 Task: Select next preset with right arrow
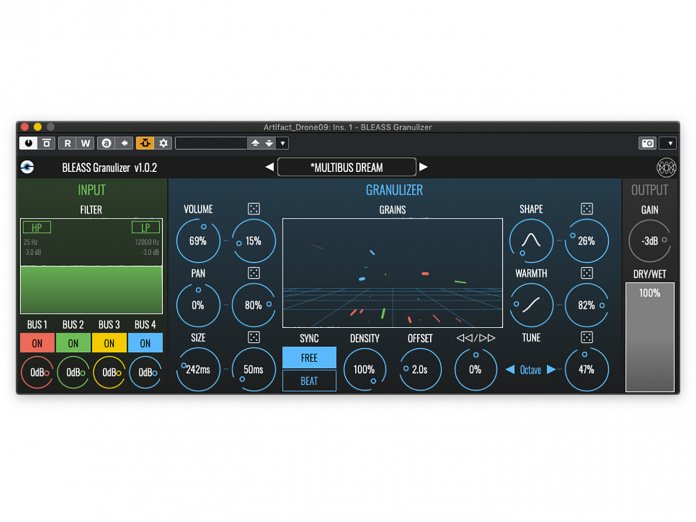tap(423, 167)
